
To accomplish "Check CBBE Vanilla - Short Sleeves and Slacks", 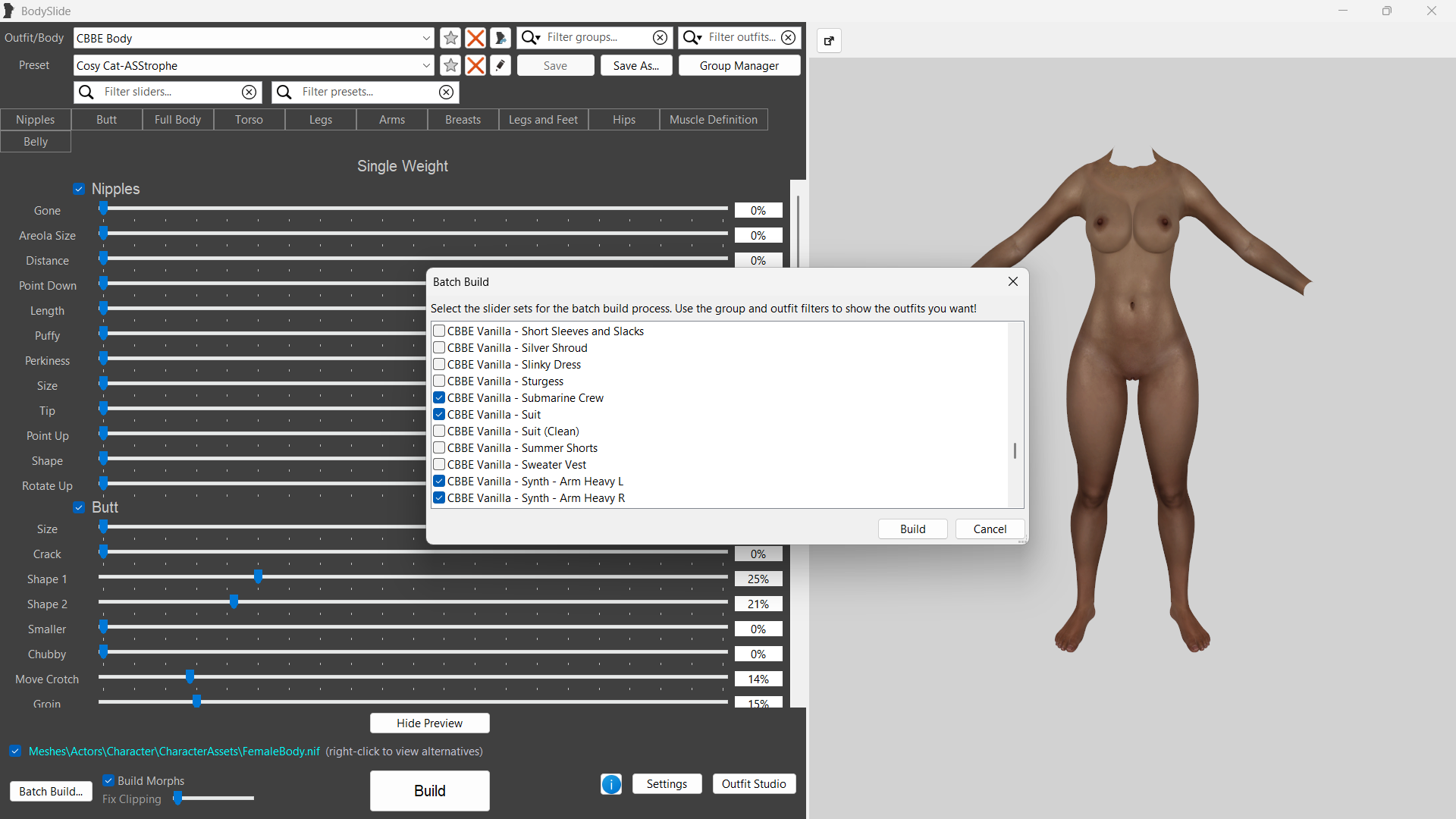I will [x=439, y=331].
